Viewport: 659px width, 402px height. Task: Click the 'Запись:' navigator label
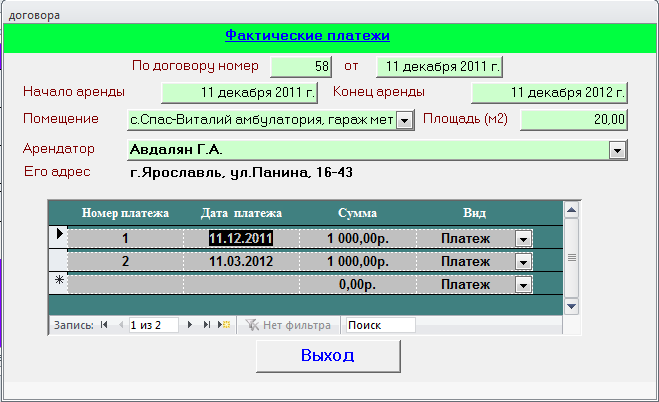[x=74, y=325]
